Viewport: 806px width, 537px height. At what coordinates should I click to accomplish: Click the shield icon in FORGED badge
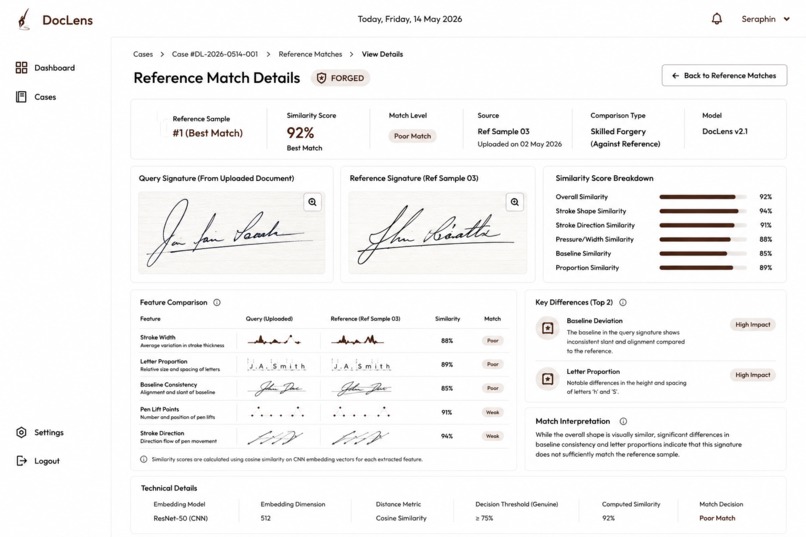tap(321, 78)
